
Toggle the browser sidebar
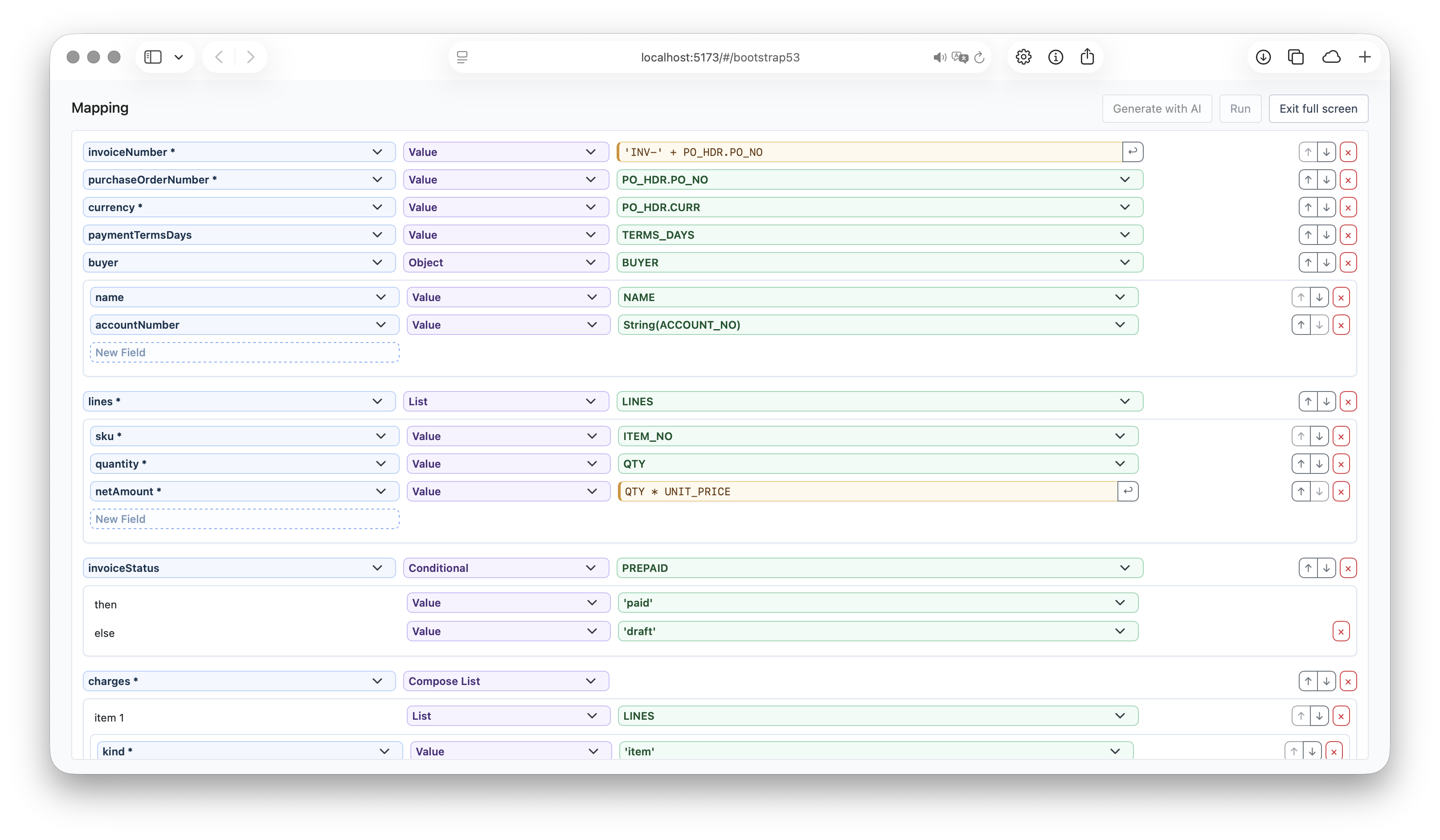click(152, 57)
